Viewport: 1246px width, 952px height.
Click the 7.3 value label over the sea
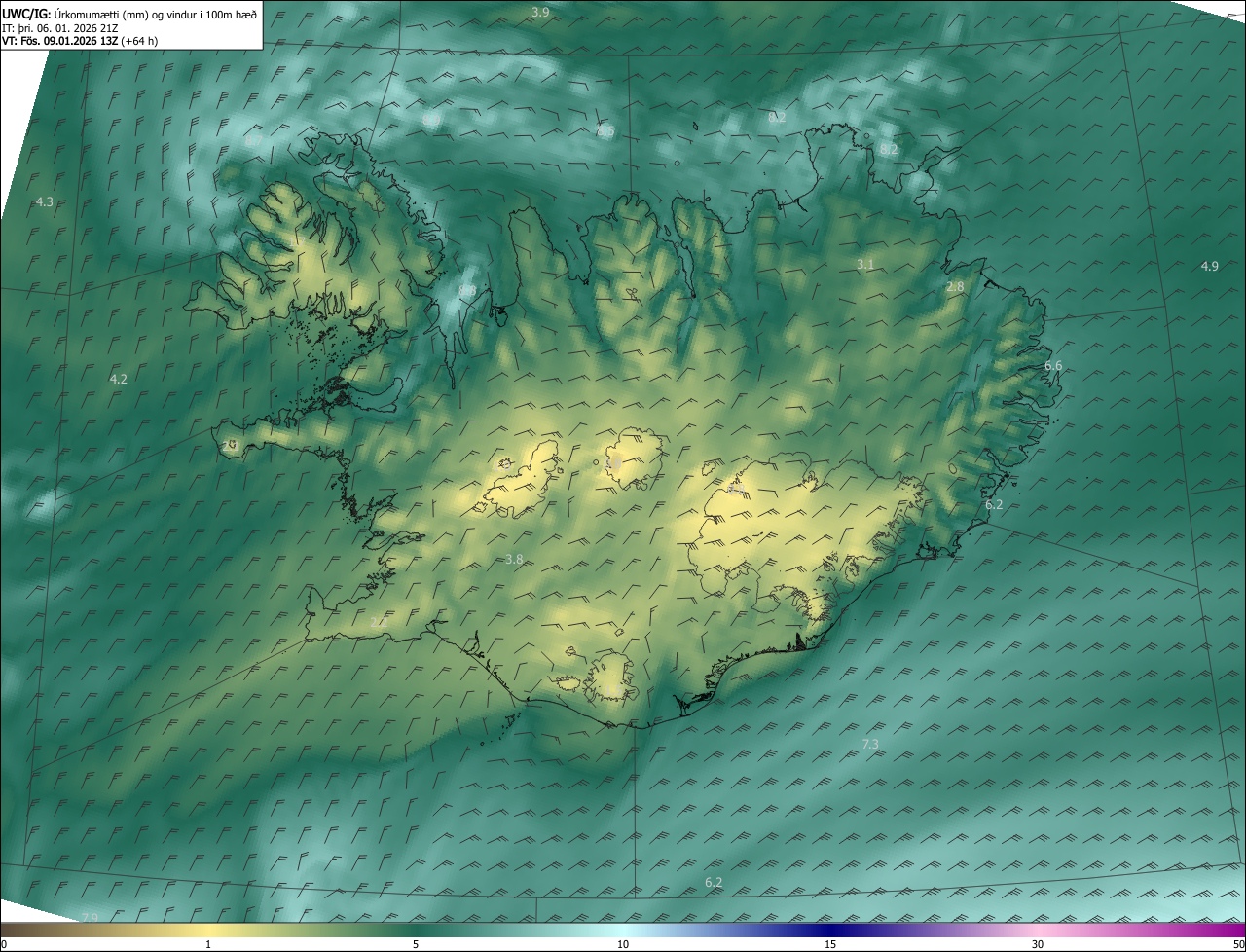pos(870,744)
